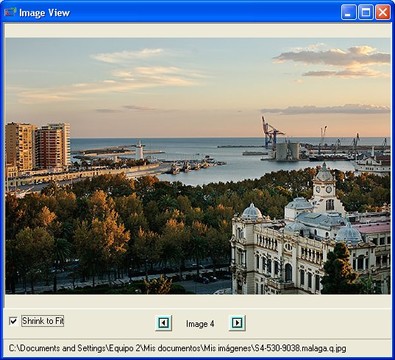Click the malaga.q.jpg file path in status bar
The width and height of the screenshot is (395, 360).
pyautogui.click(x=177, y=348)
